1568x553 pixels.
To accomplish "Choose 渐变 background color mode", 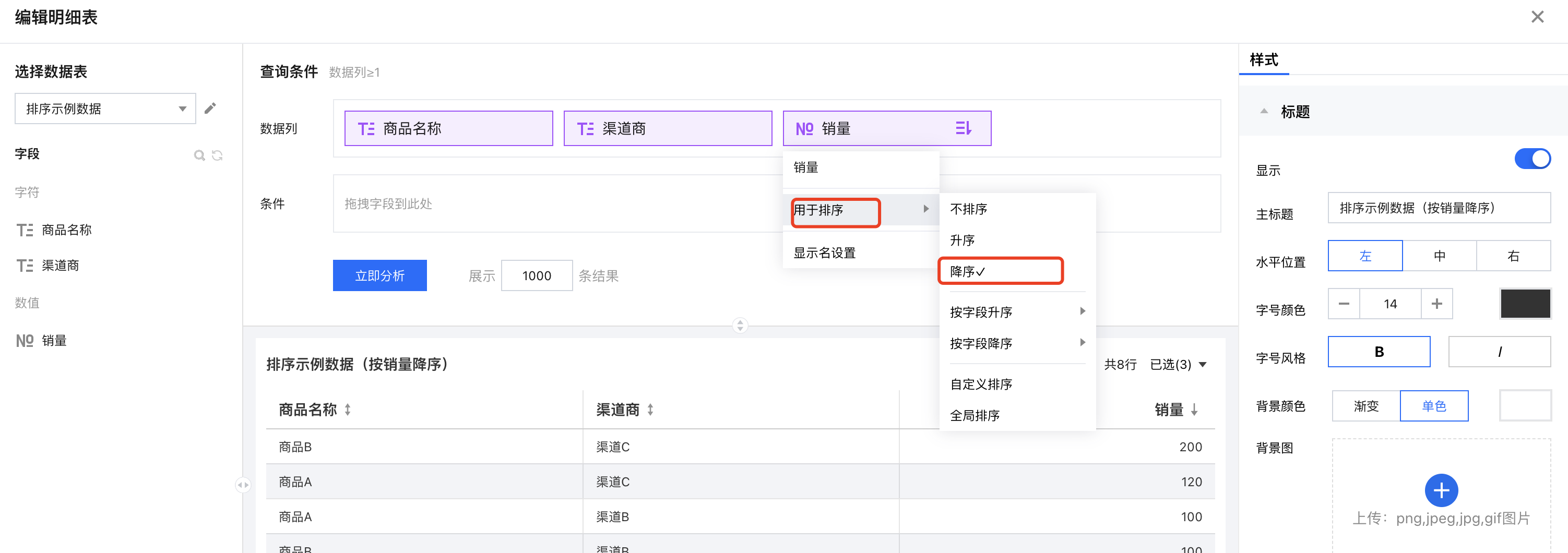I will point(1366,406).
